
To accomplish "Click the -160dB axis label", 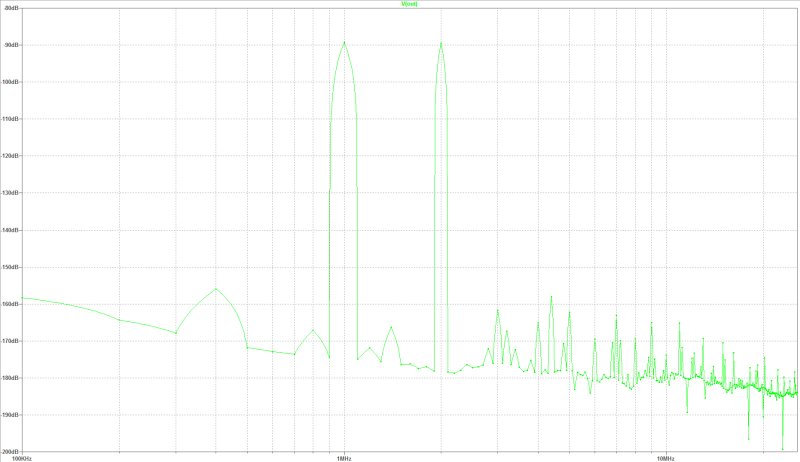I will pos(10,304).
